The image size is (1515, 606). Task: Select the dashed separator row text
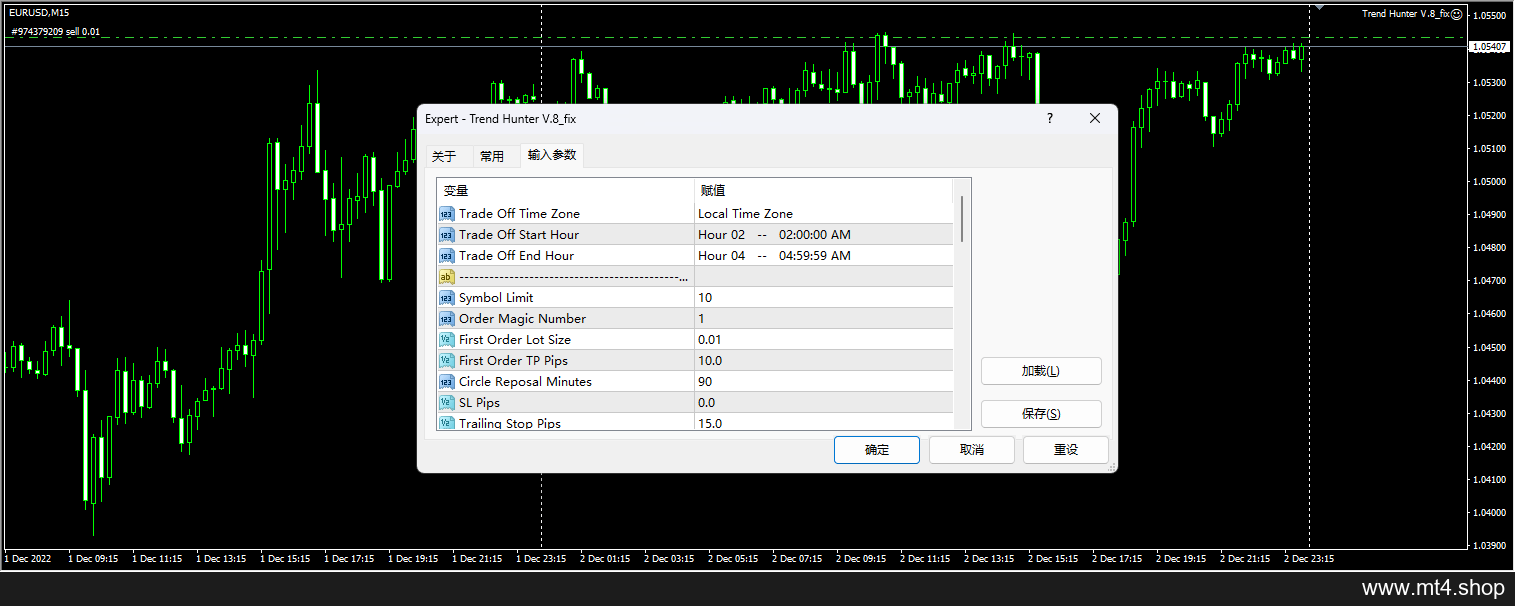[x=573, y=277]
